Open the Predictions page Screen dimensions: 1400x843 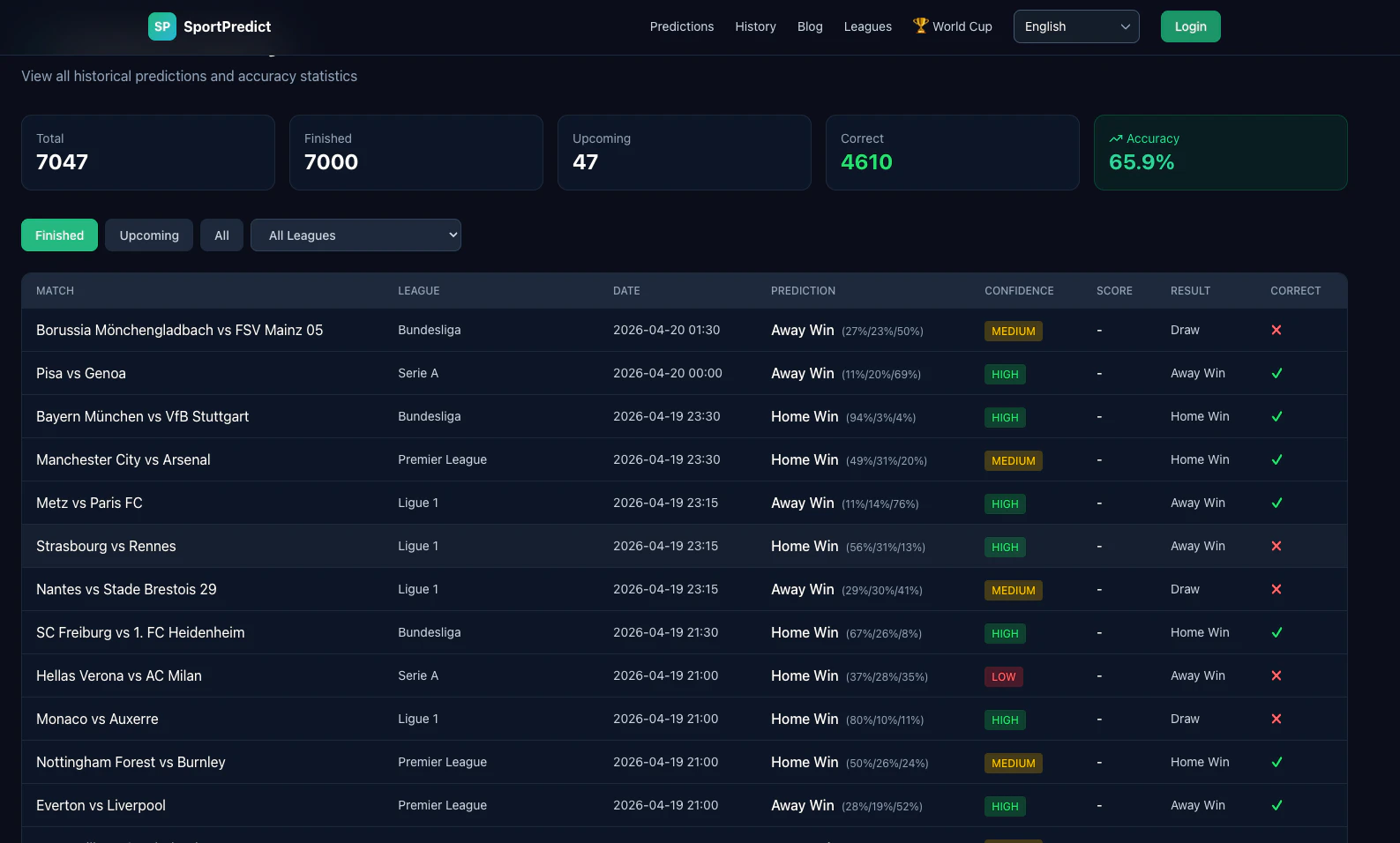tap(682, 26)
